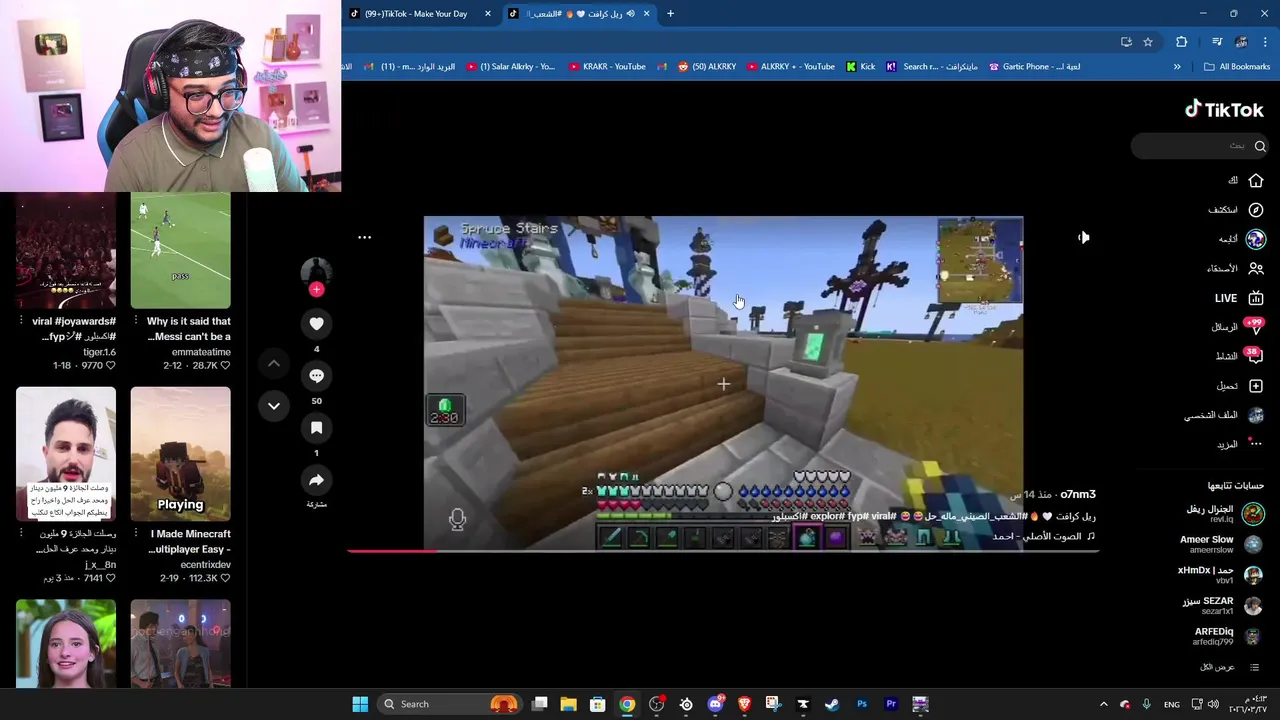Open followed account xHmDx
The image size is (1280, 720).
pos(1220,575)
